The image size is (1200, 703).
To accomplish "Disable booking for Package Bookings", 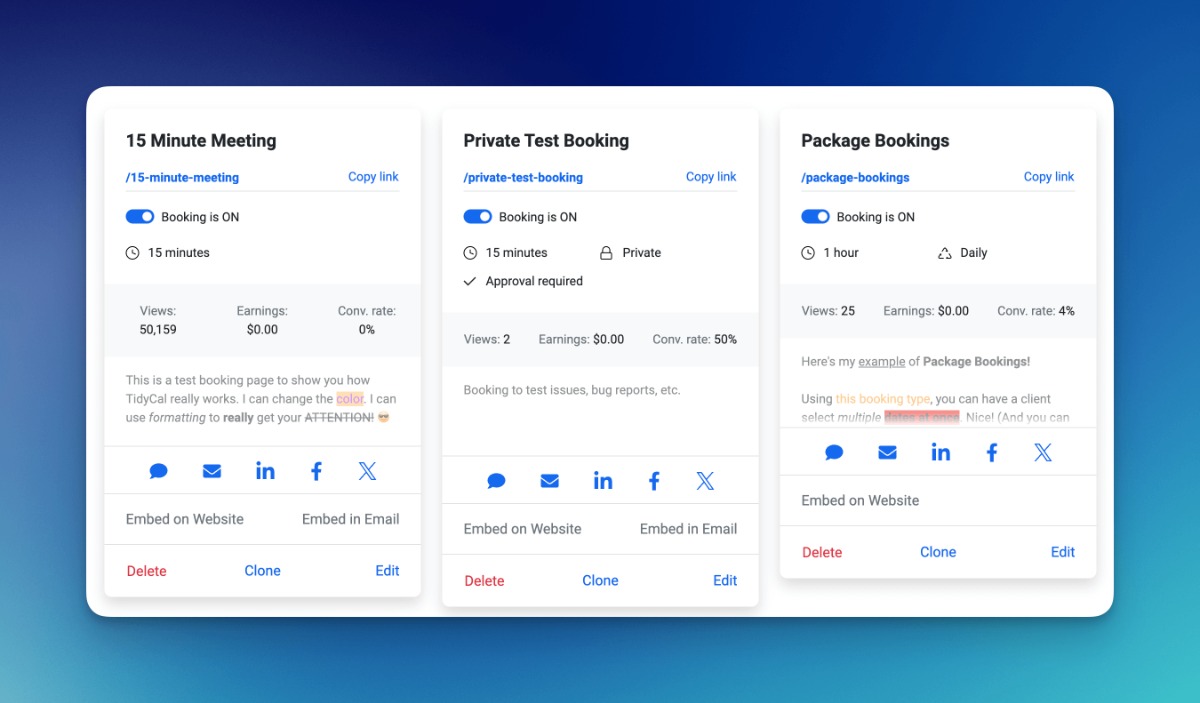I will (816, 217).
